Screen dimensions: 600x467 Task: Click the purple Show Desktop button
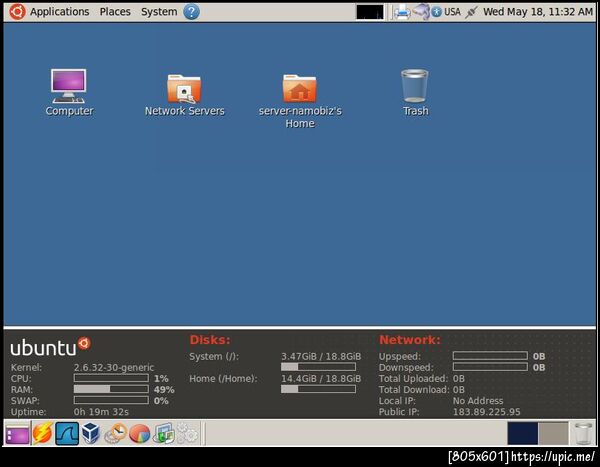17,433
